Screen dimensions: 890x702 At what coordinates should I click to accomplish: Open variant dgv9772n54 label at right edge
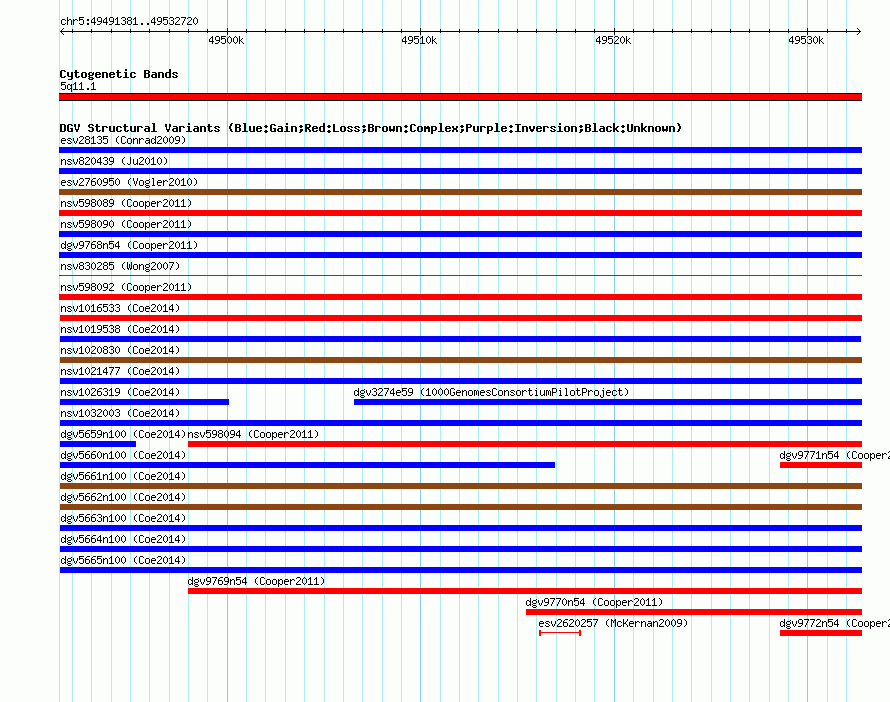click(834, 623)
